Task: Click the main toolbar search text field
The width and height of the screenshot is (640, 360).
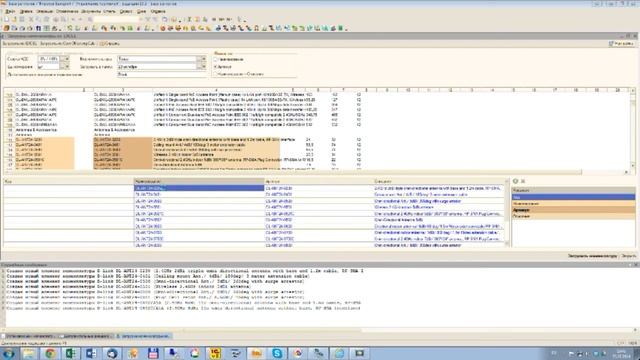Action: pos(116,19)
